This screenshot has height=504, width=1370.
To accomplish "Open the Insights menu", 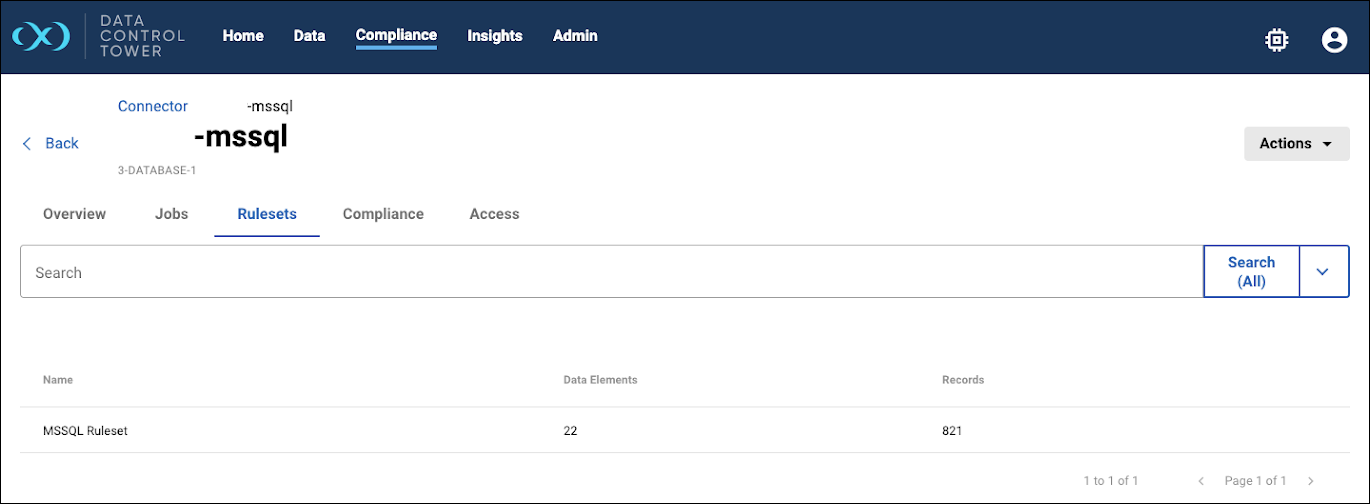I will click(495, 36).
